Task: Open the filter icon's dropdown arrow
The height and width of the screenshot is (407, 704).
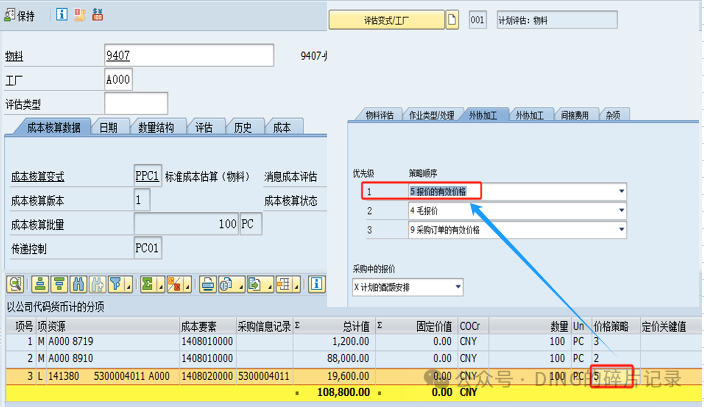Action: pyautogui.click(x=129, y=285)
